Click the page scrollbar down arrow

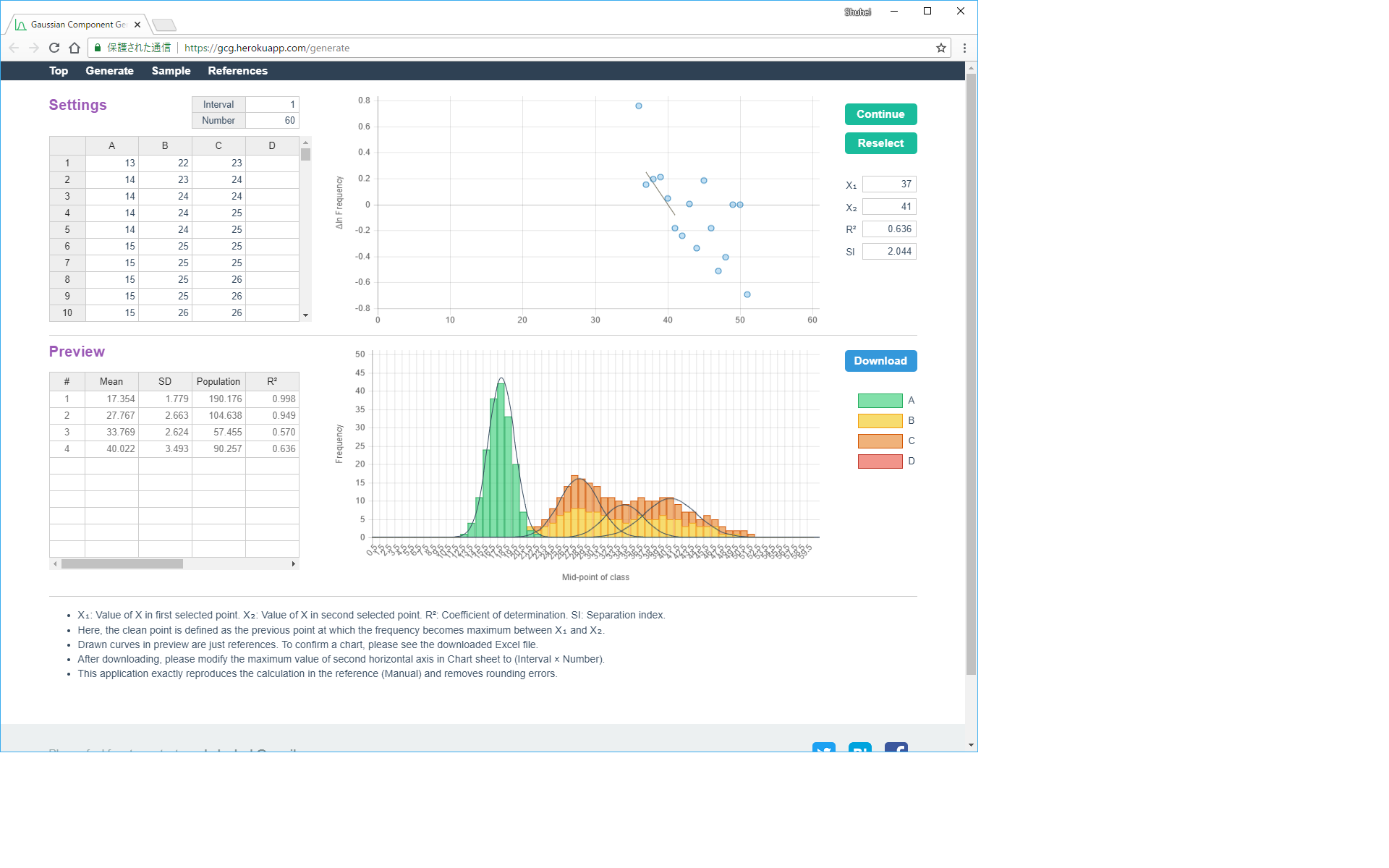[971, 745]
